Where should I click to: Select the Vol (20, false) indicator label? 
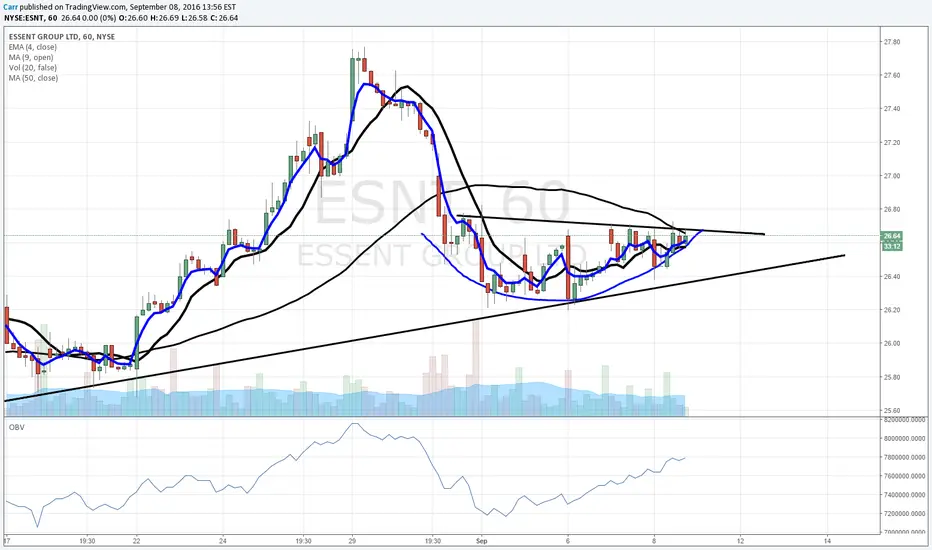(x=33, y=67)
